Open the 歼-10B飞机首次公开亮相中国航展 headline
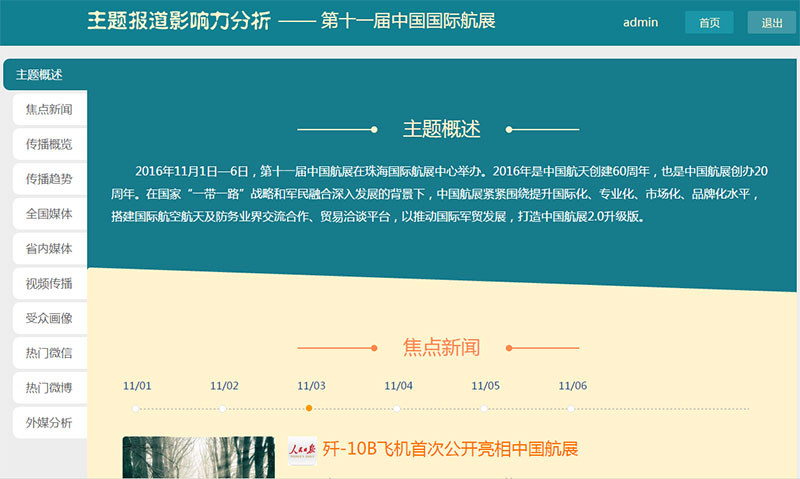The image size is (800, 479). [x=450, y=449]
